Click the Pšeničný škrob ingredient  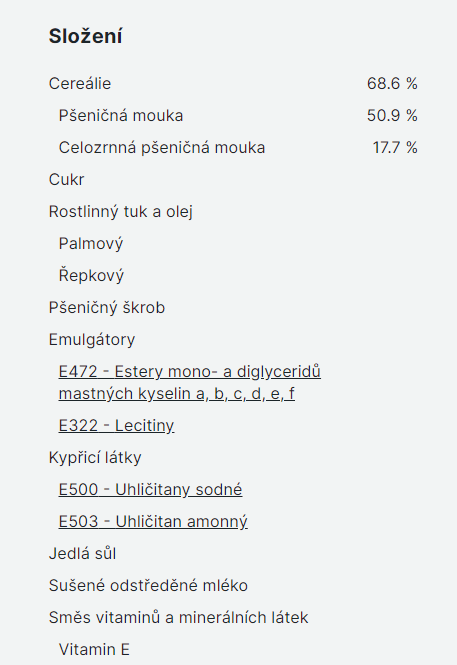107,307
